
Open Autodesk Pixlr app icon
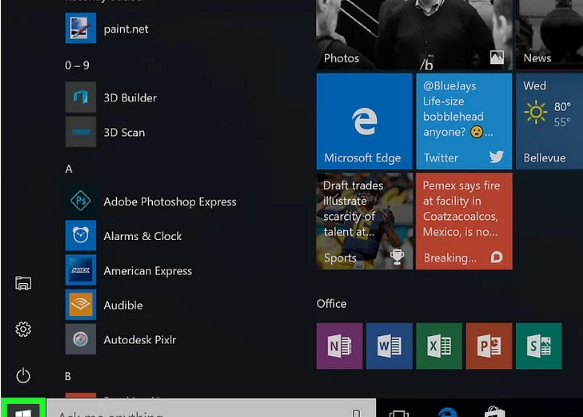tap(81, 339)
